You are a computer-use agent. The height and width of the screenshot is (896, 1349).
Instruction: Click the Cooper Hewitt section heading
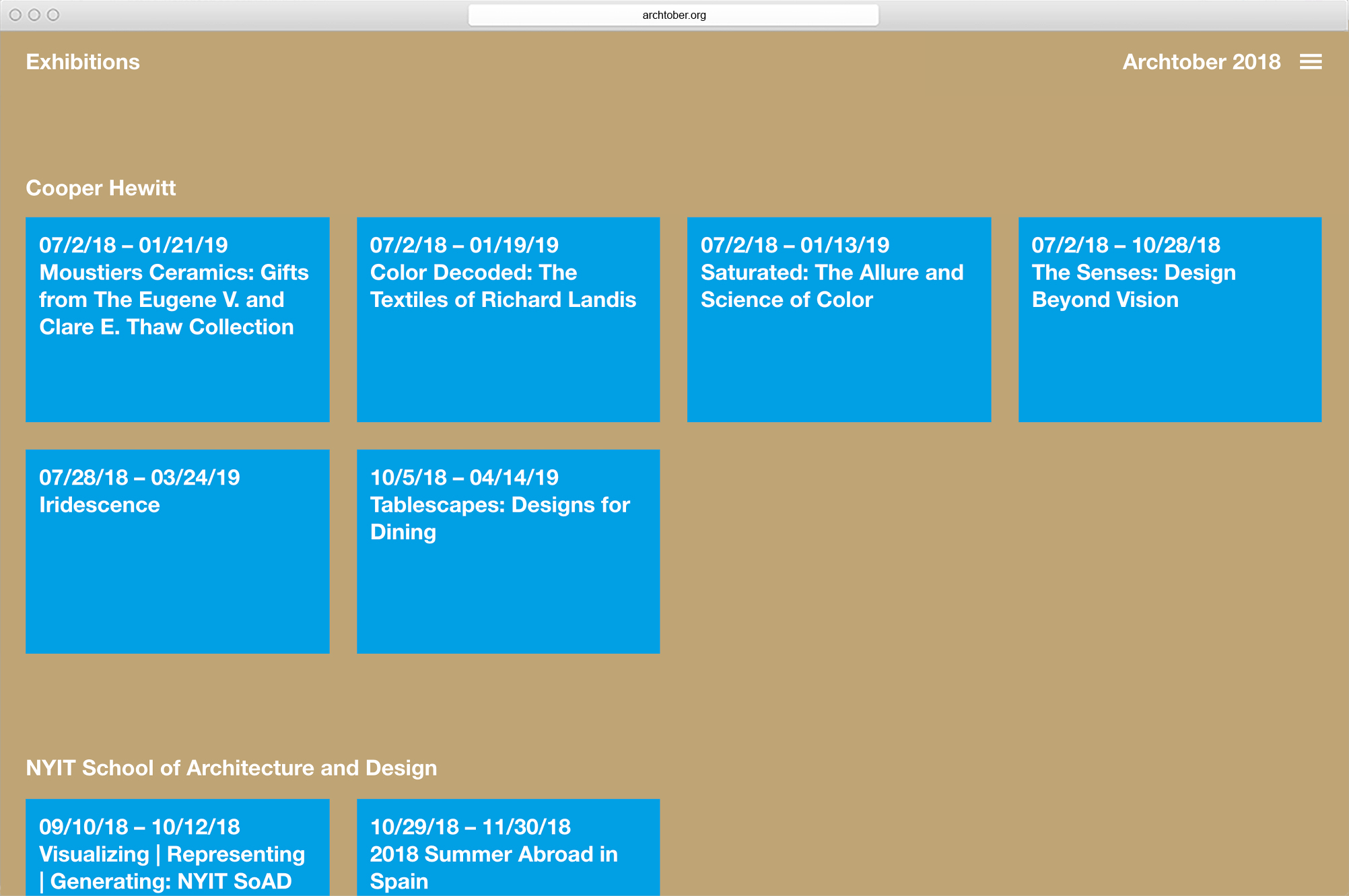tap(101, 188)
